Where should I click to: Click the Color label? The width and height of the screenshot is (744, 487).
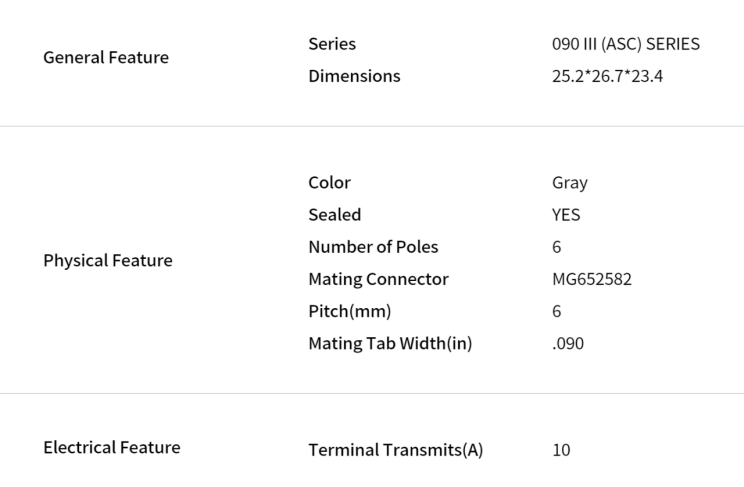pos(329,182)
